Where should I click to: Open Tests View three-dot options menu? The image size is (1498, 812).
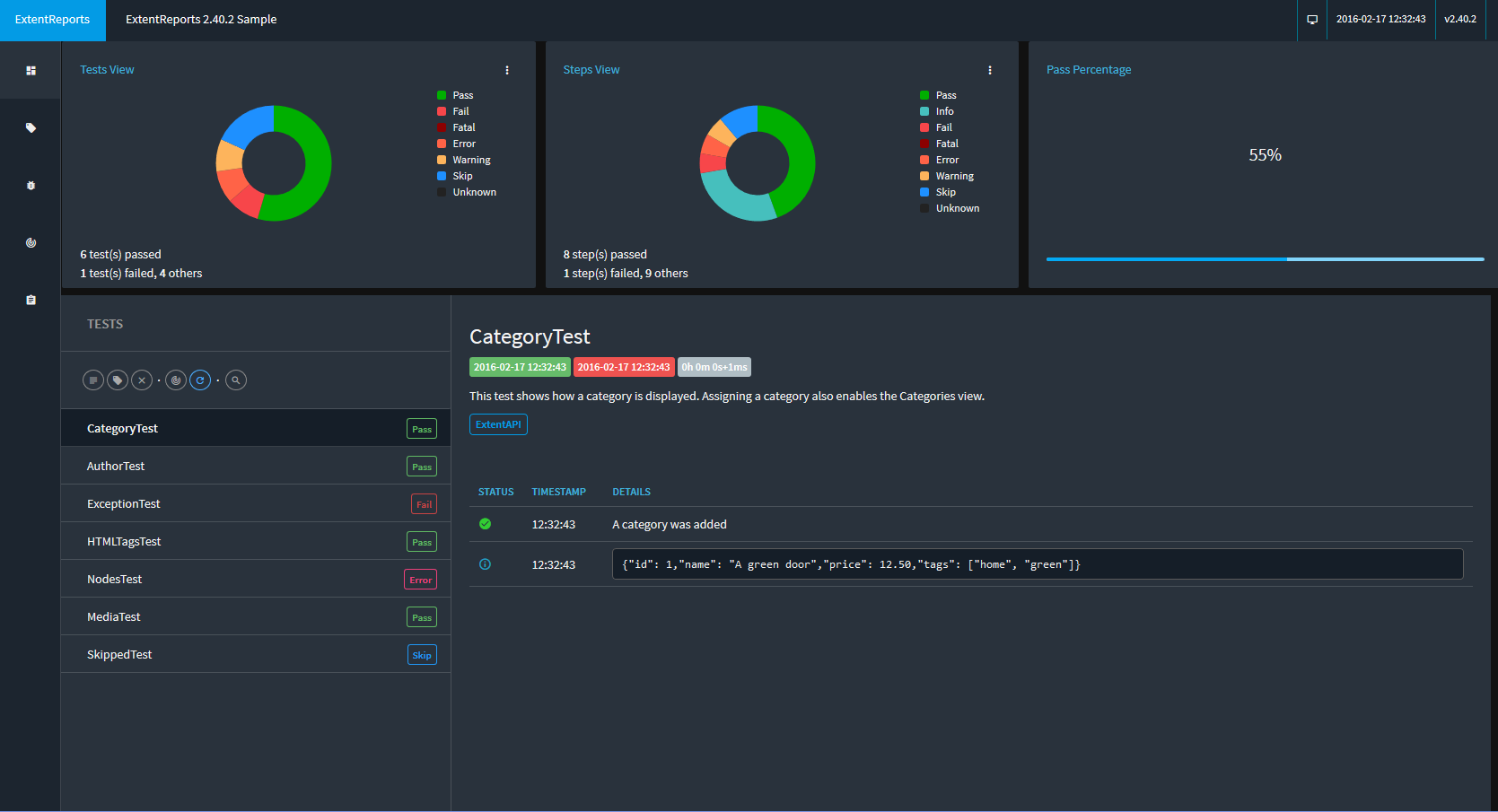tap(507, 70)
